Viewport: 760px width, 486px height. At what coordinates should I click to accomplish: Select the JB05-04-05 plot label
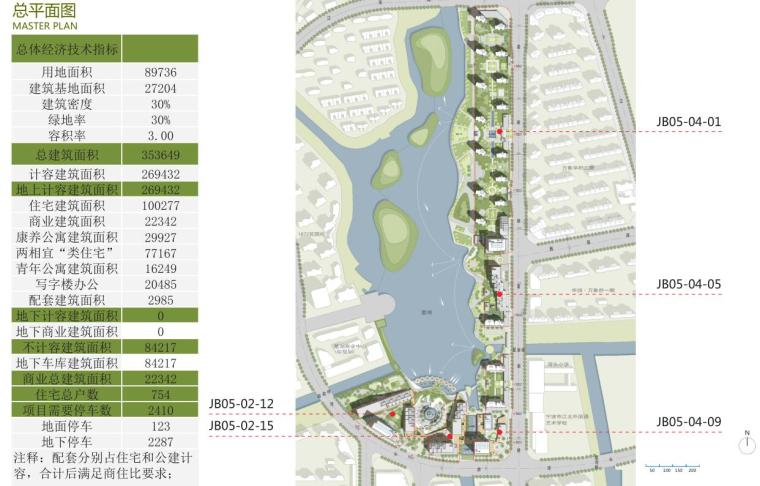click(x=688, y=284)
